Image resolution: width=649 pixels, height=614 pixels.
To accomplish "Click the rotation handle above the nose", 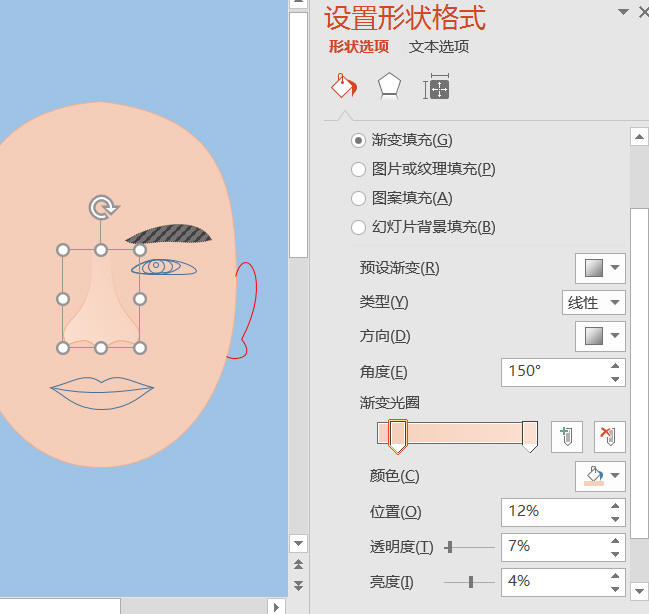I will [x=103, y=207].
